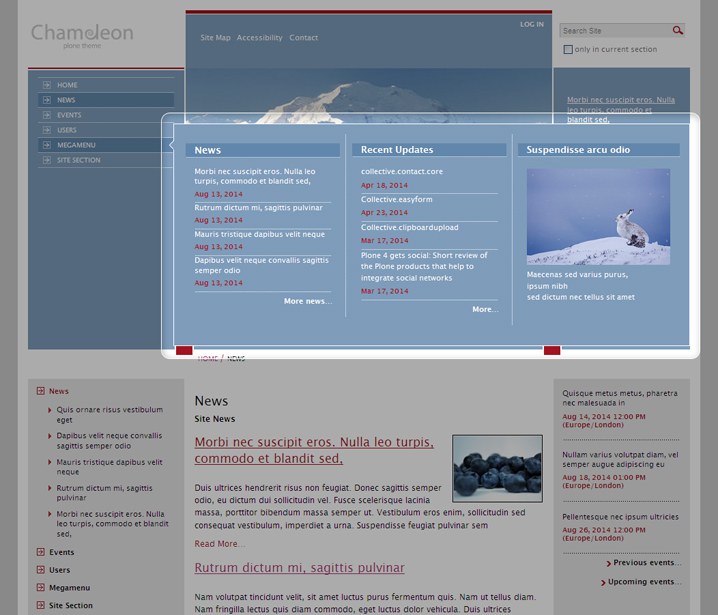Click the Maecenas sed varius purus caption
This screenshot has width=718, height=615.
click(x=581, y=286)
